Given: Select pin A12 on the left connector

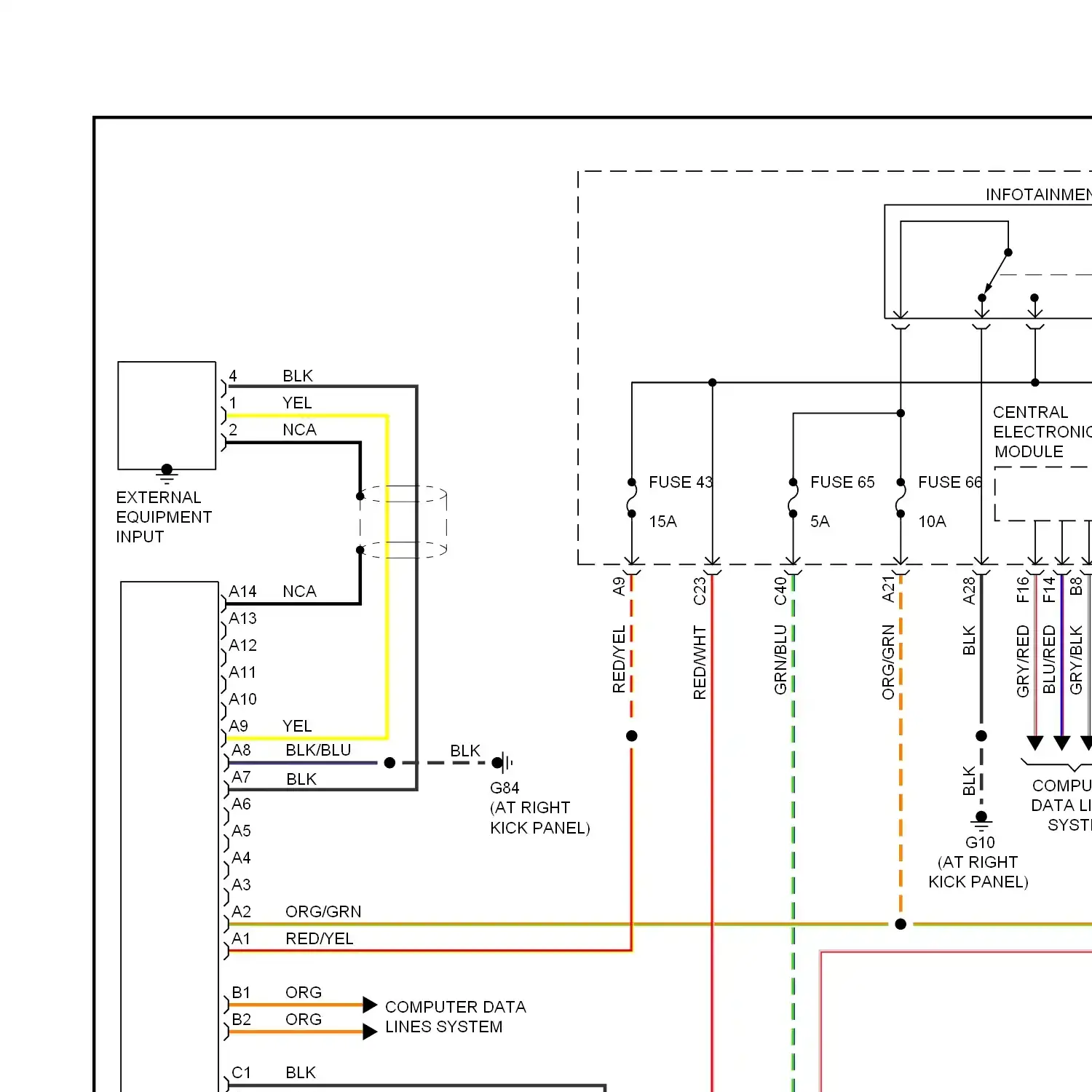Looking at the screenshot, I should click(x=242, y=645).
